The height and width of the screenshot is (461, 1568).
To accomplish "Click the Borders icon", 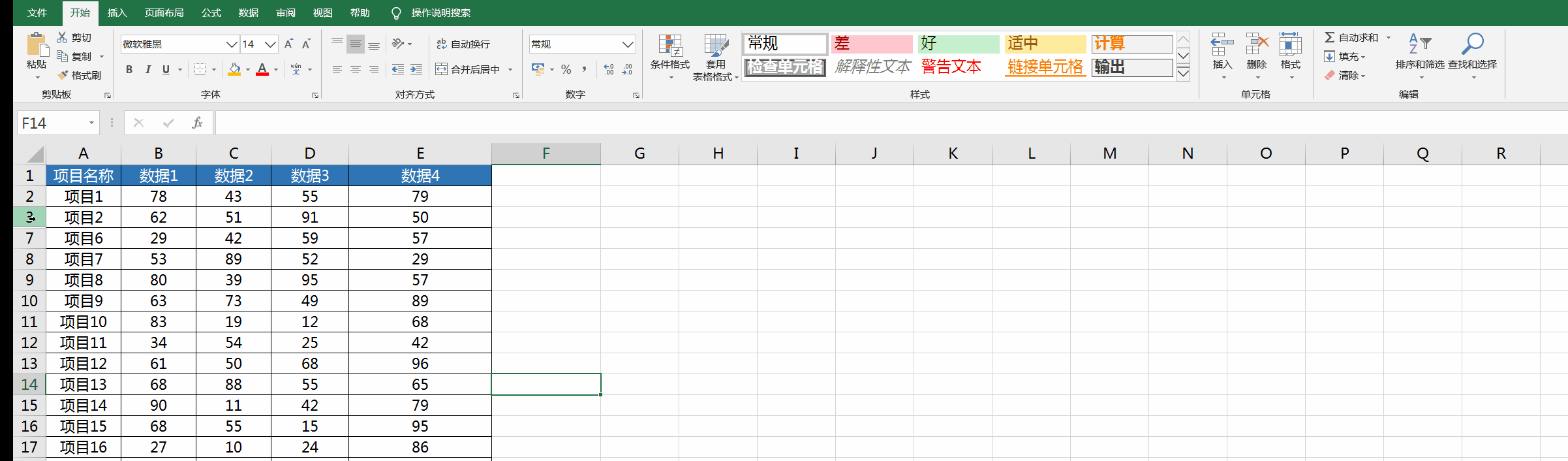I will coord(200,69).
